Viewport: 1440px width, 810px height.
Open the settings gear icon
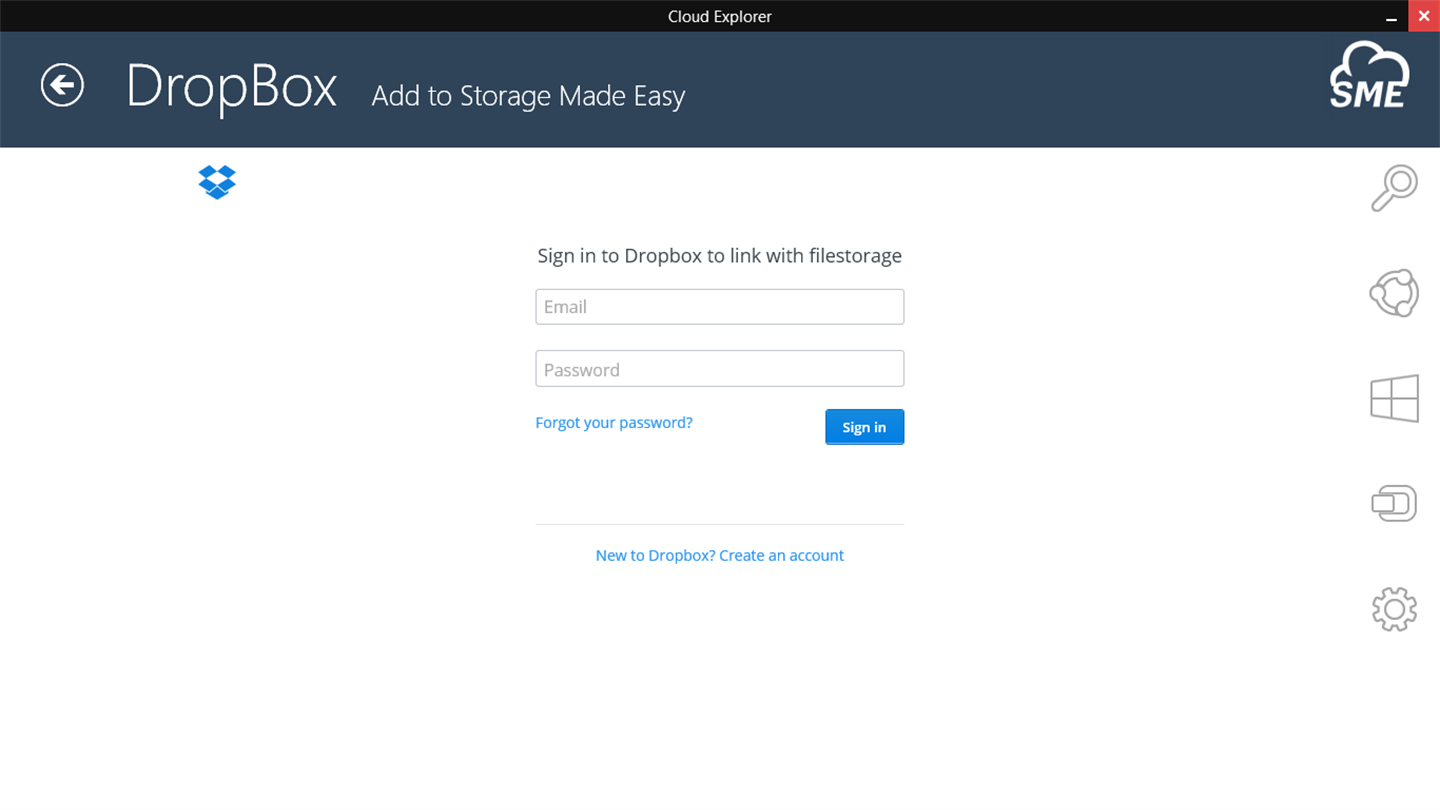(1394, 609)
